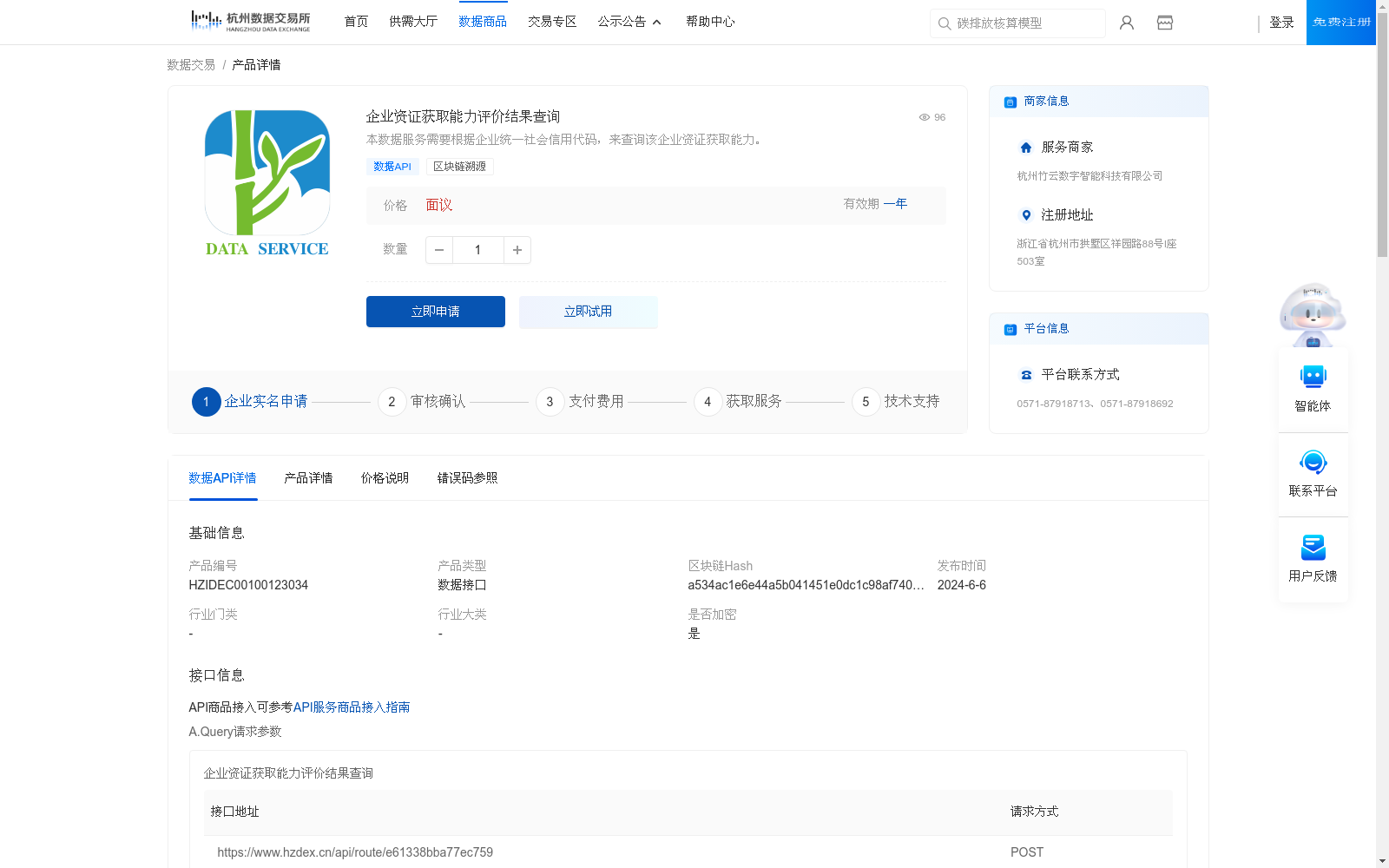Click the 注册地址 location pin icon

(x=1026, y=215)
